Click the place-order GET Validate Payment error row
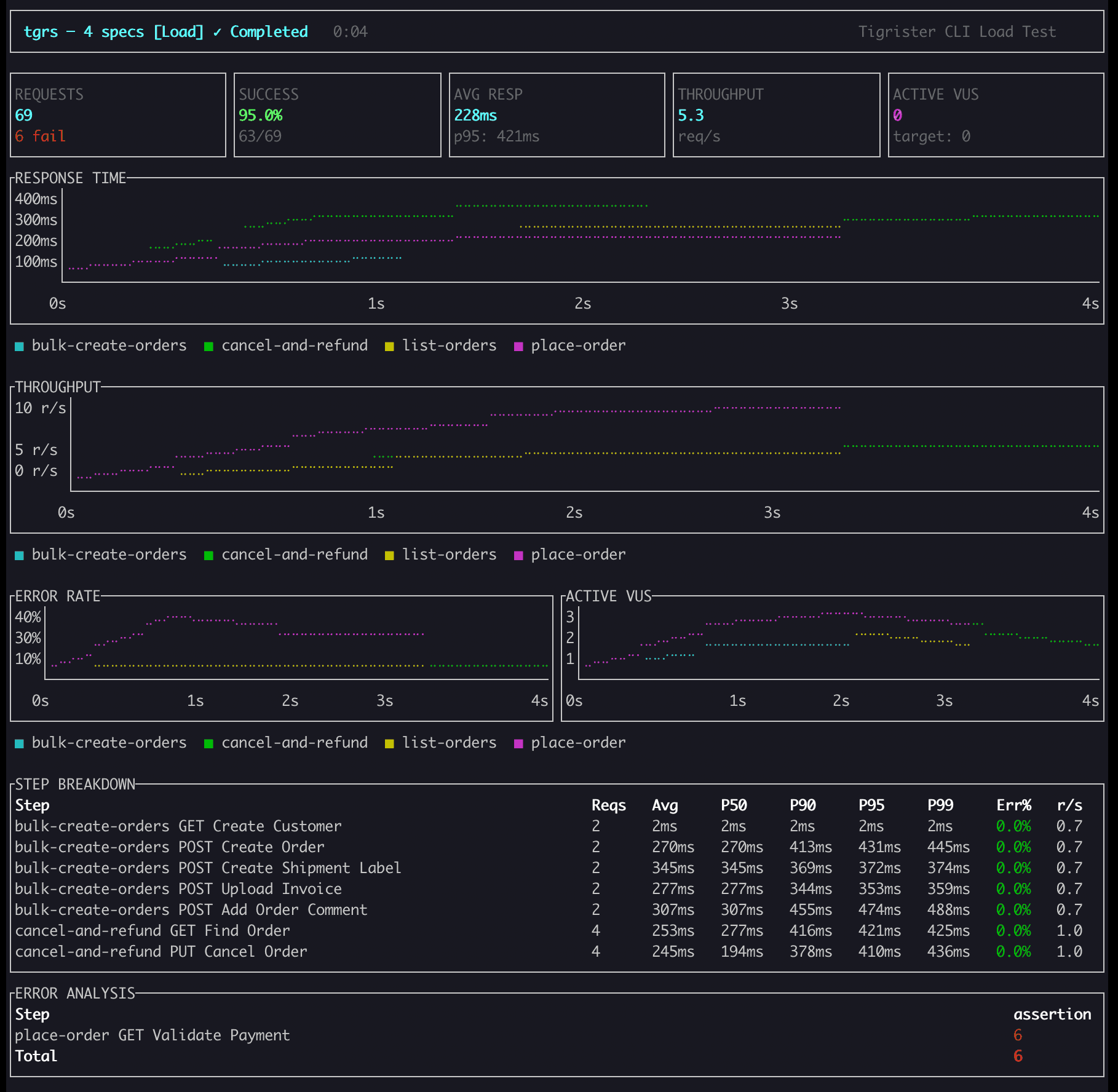Screen dimensions: 1118x1092 [x=153, y=1035]
